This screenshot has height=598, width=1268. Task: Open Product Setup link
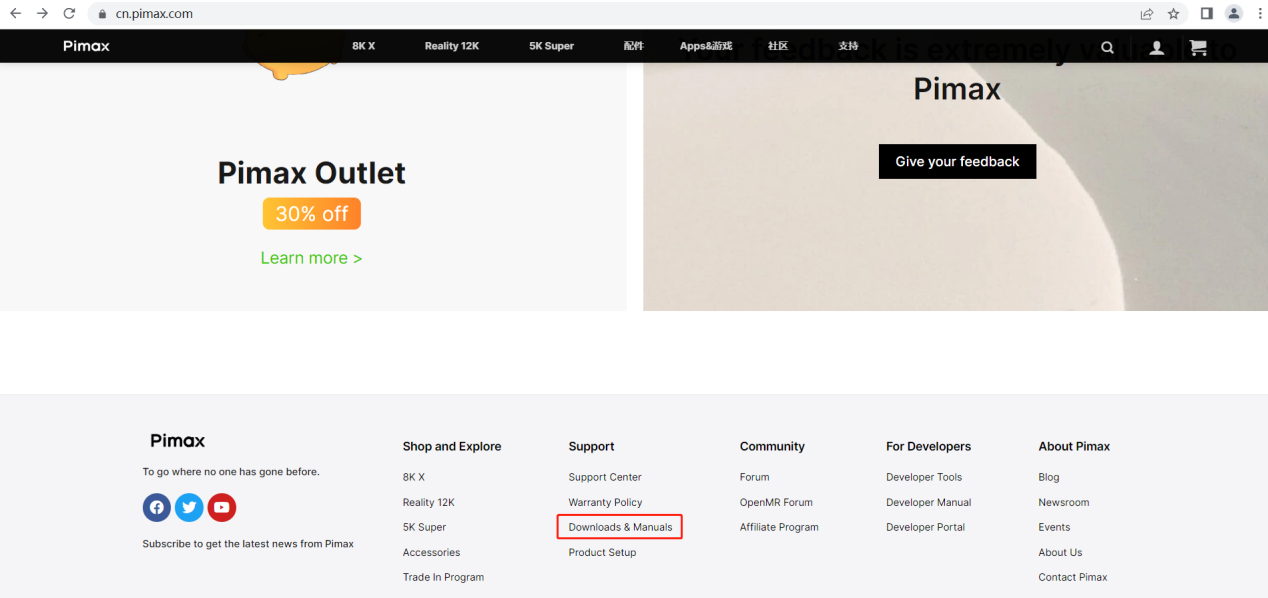click(x=603, y=552)
